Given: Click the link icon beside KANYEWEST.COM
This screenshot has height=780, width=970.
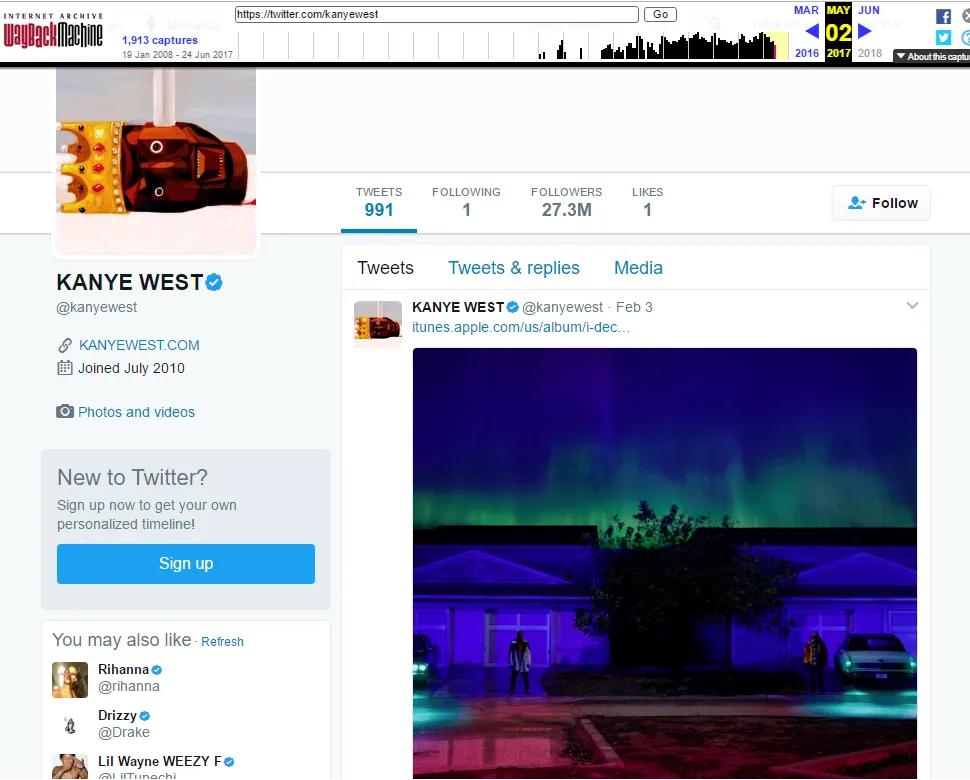Looking at the screenshot, I should pos(65,345).
